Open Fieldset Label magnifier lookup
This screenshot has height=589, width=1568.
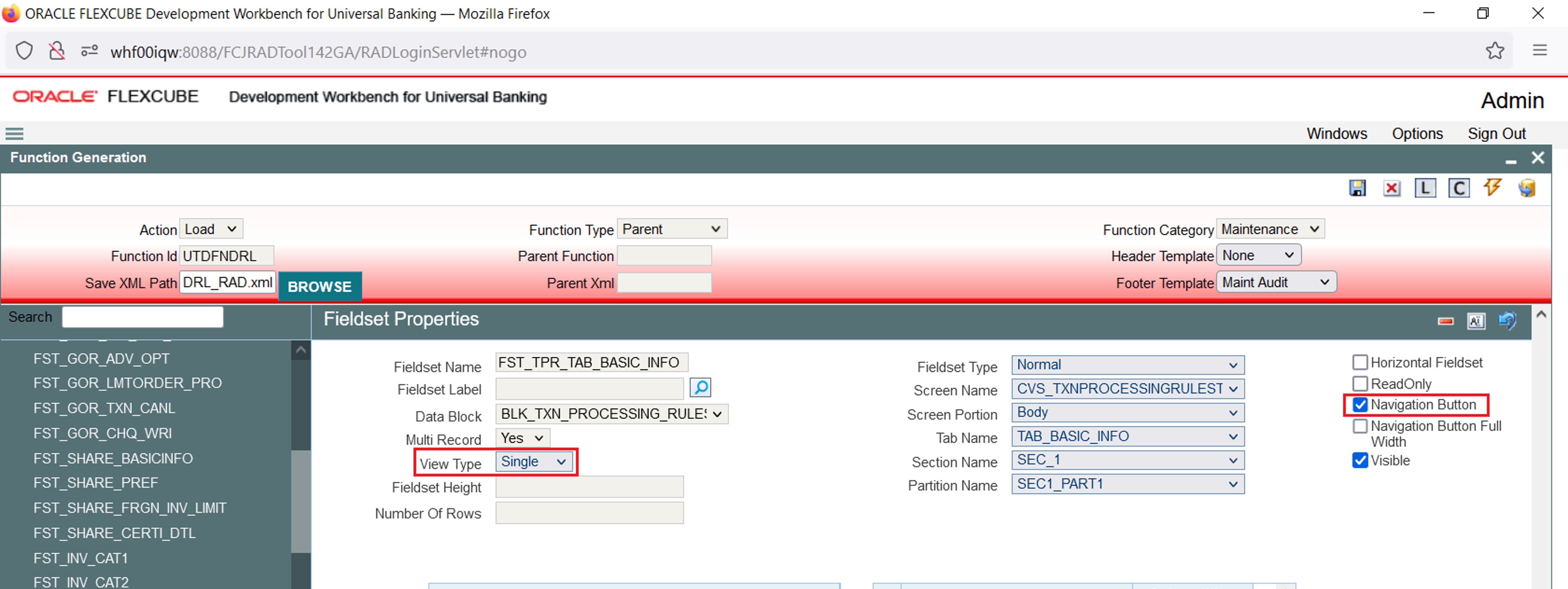point(700,387)
